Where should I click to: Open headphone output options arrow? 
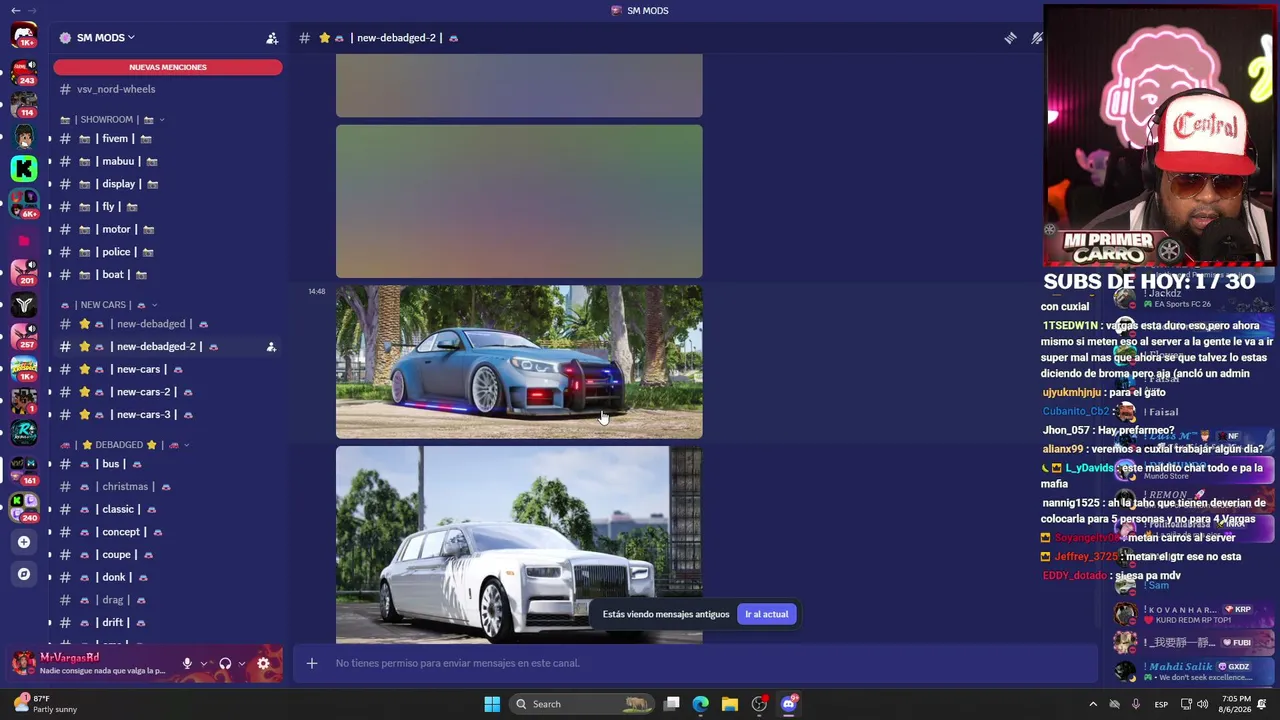coord(242,663)
